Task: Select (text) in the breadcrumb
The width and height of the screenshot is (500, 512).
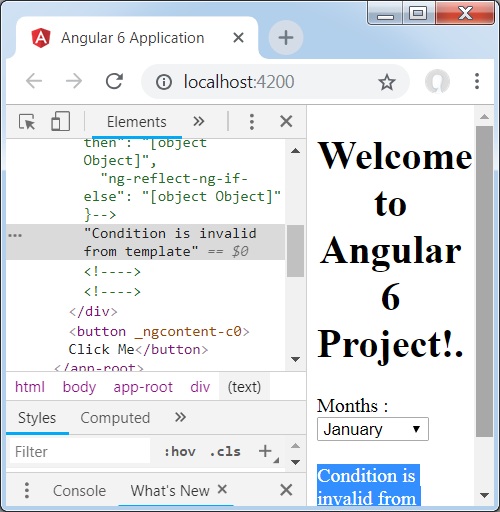Action: click(x=244, y=387)
